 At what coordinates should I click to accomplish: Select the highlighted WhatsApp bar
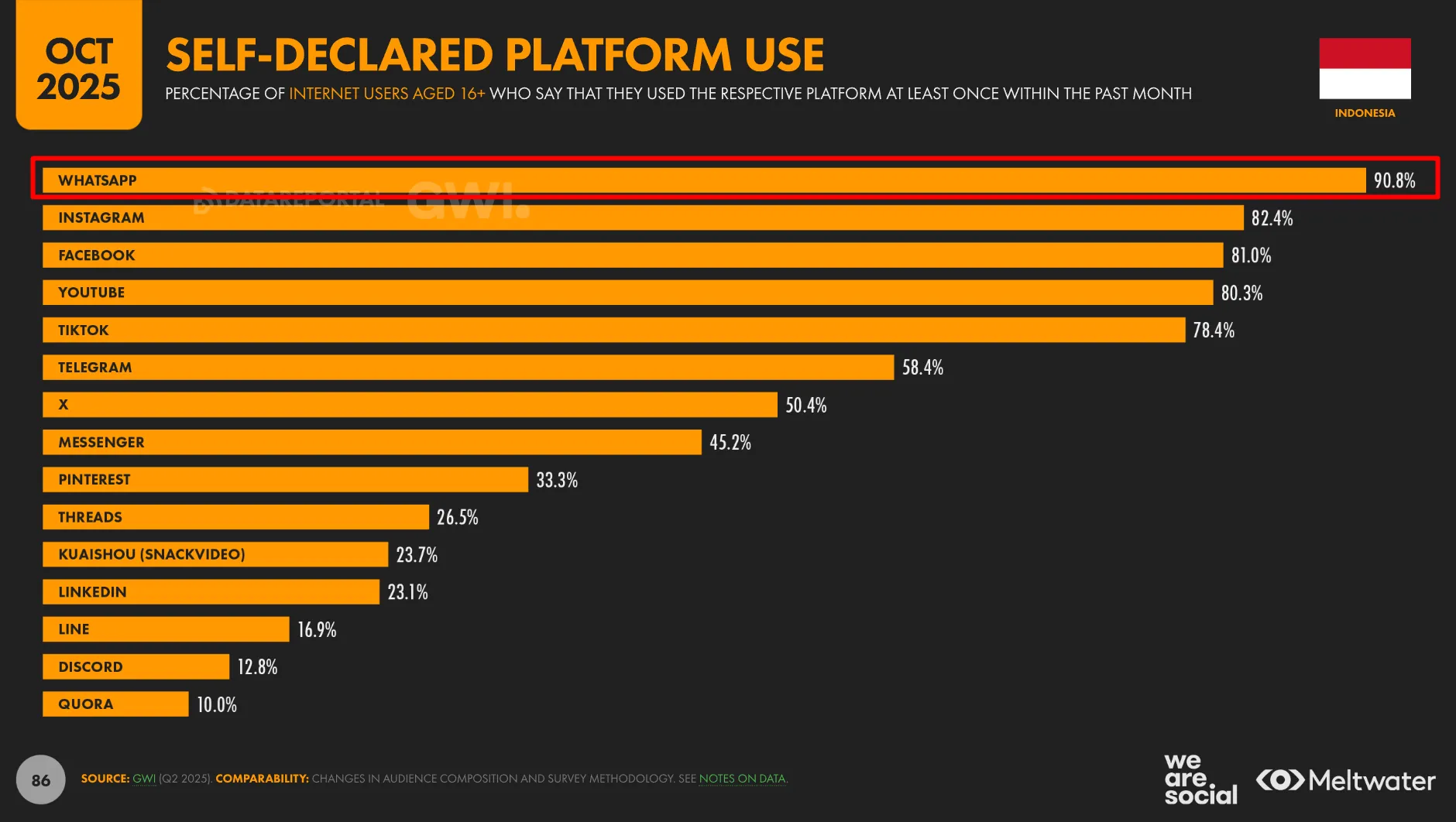tap(703, 180)
